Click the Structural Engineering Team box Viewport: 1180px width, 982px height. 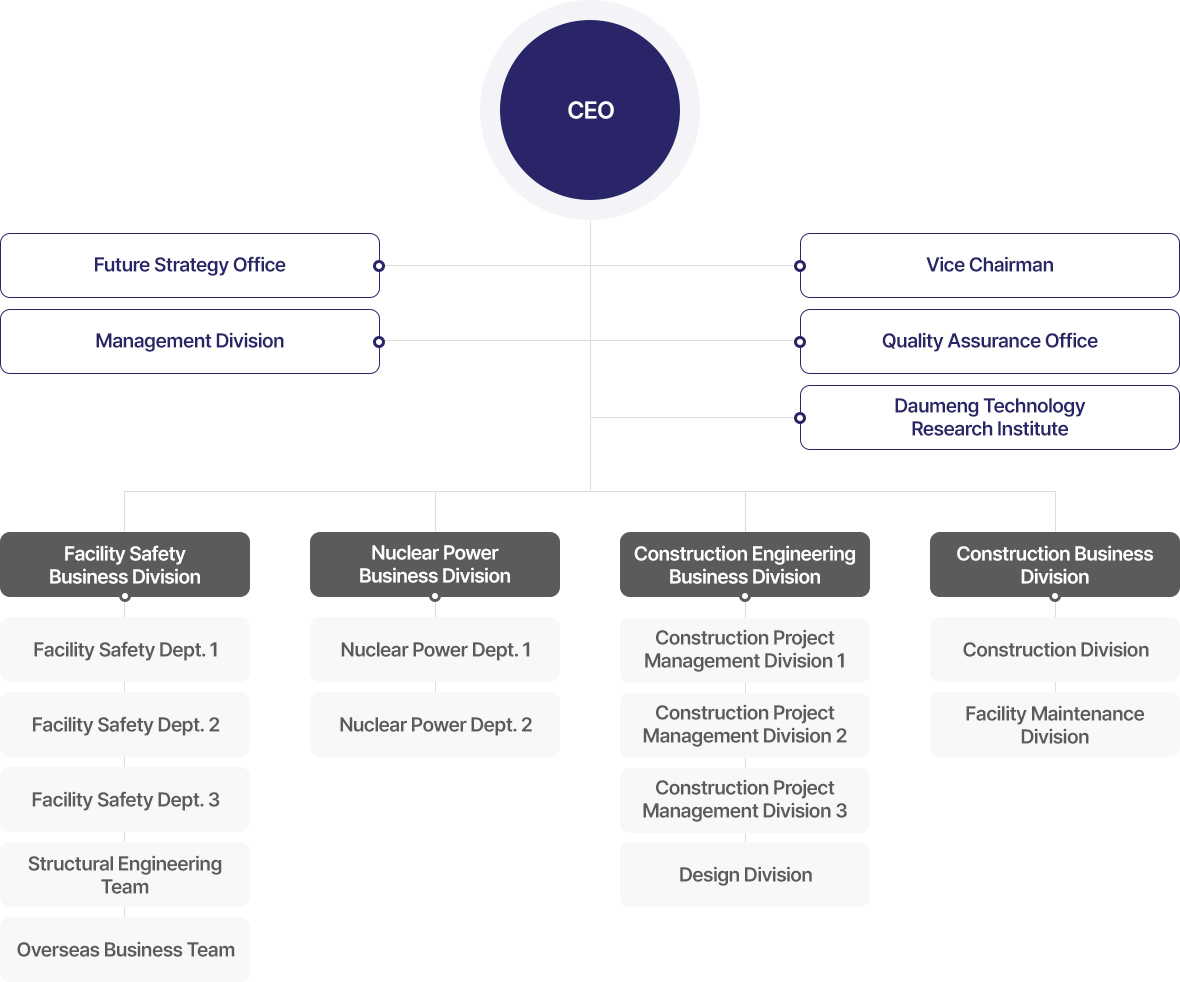coord(125,875)
